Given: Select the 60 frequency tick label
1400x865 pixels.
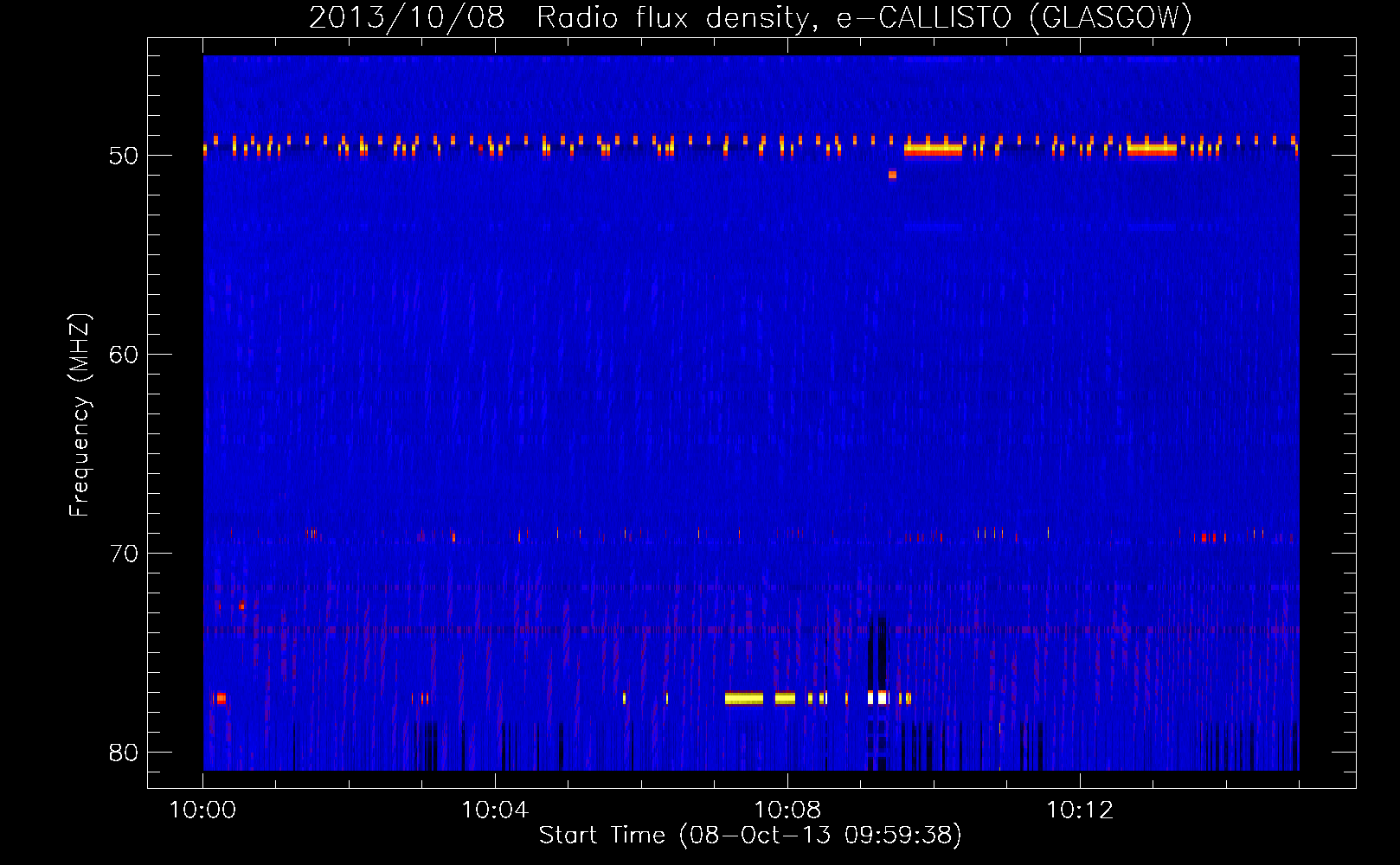Looking at the screenshot, I should pos(124,355).
